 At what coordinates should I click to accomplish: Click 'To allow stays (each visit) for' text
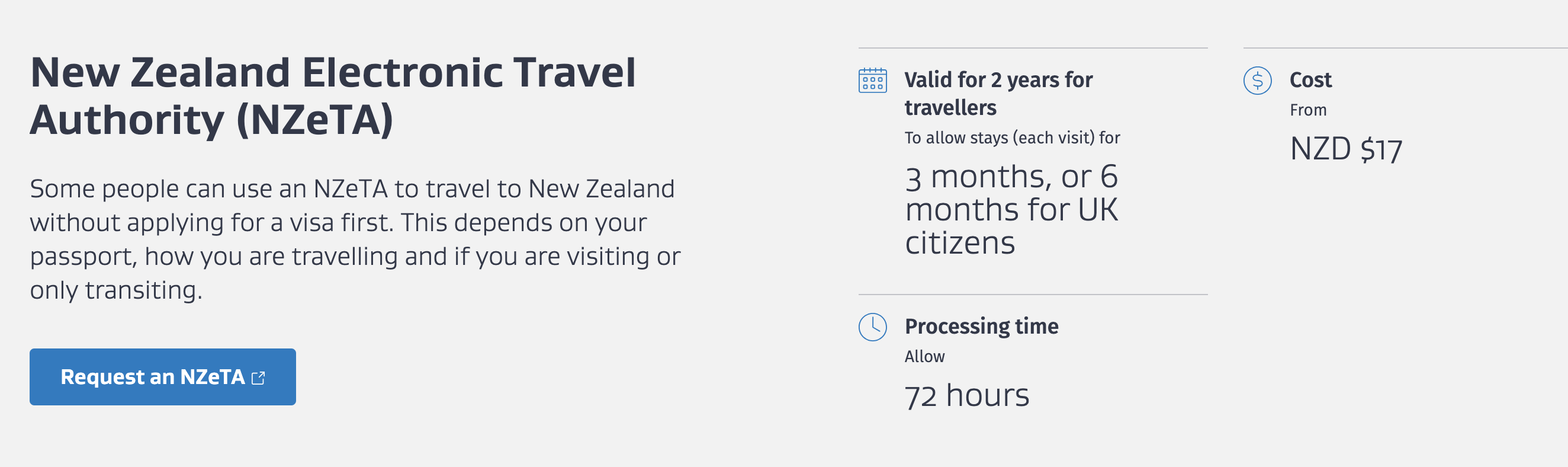pos(1011,137)
